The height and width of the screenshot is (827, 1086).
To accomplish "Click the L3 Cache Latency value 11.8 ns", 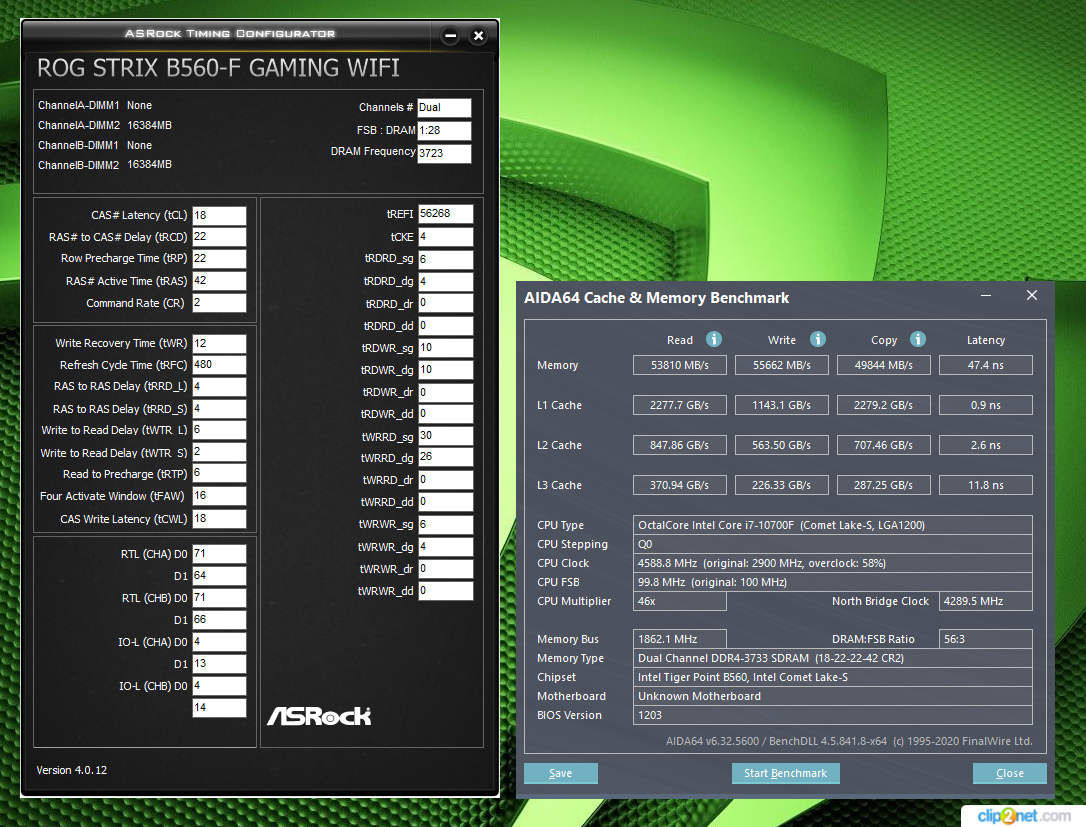I will (986, 485).
